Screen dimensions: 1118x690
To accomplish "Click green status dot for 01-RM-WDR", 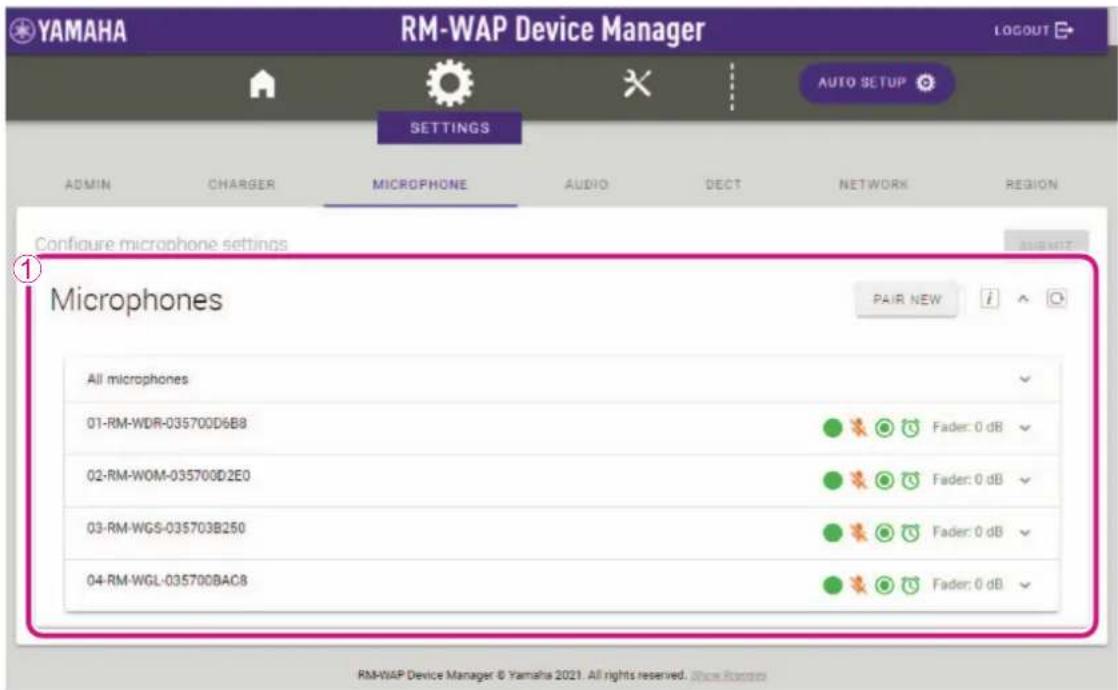I will (x=832, y=428).
